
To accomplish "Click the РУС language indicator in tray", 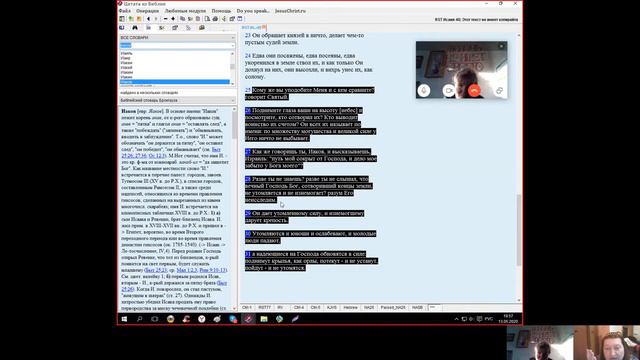I will 489,319.
